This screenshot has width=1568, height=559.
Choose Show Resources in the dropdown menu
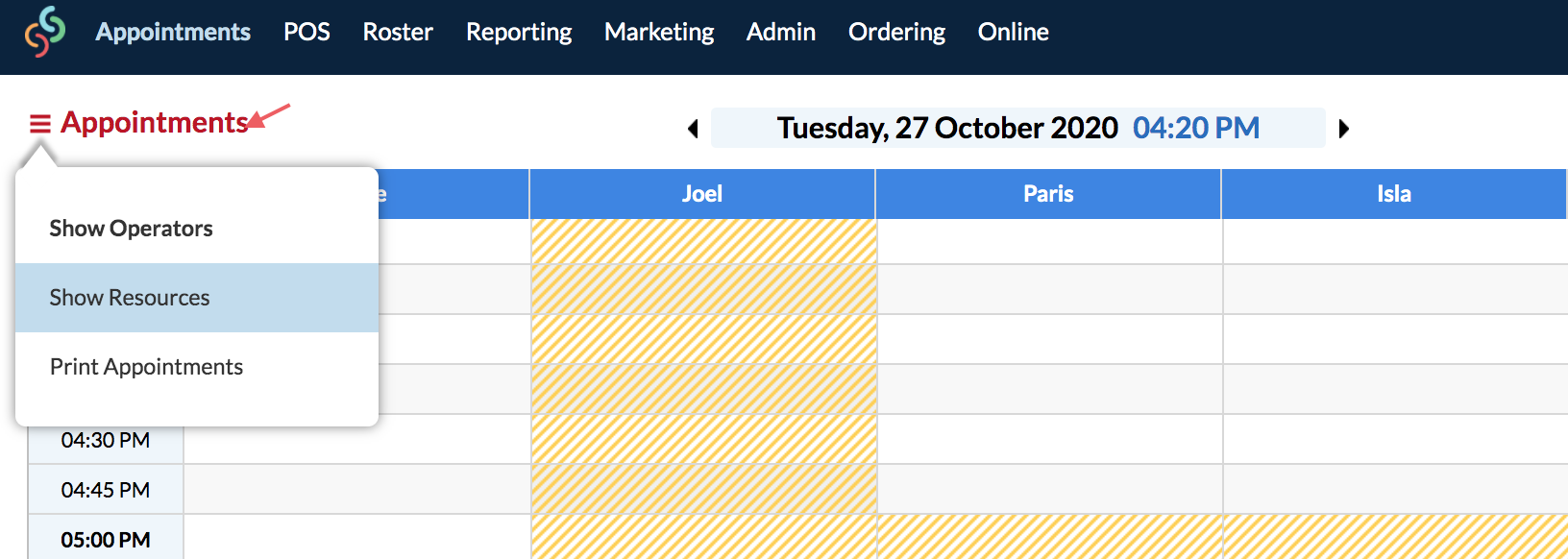[197, 298]
